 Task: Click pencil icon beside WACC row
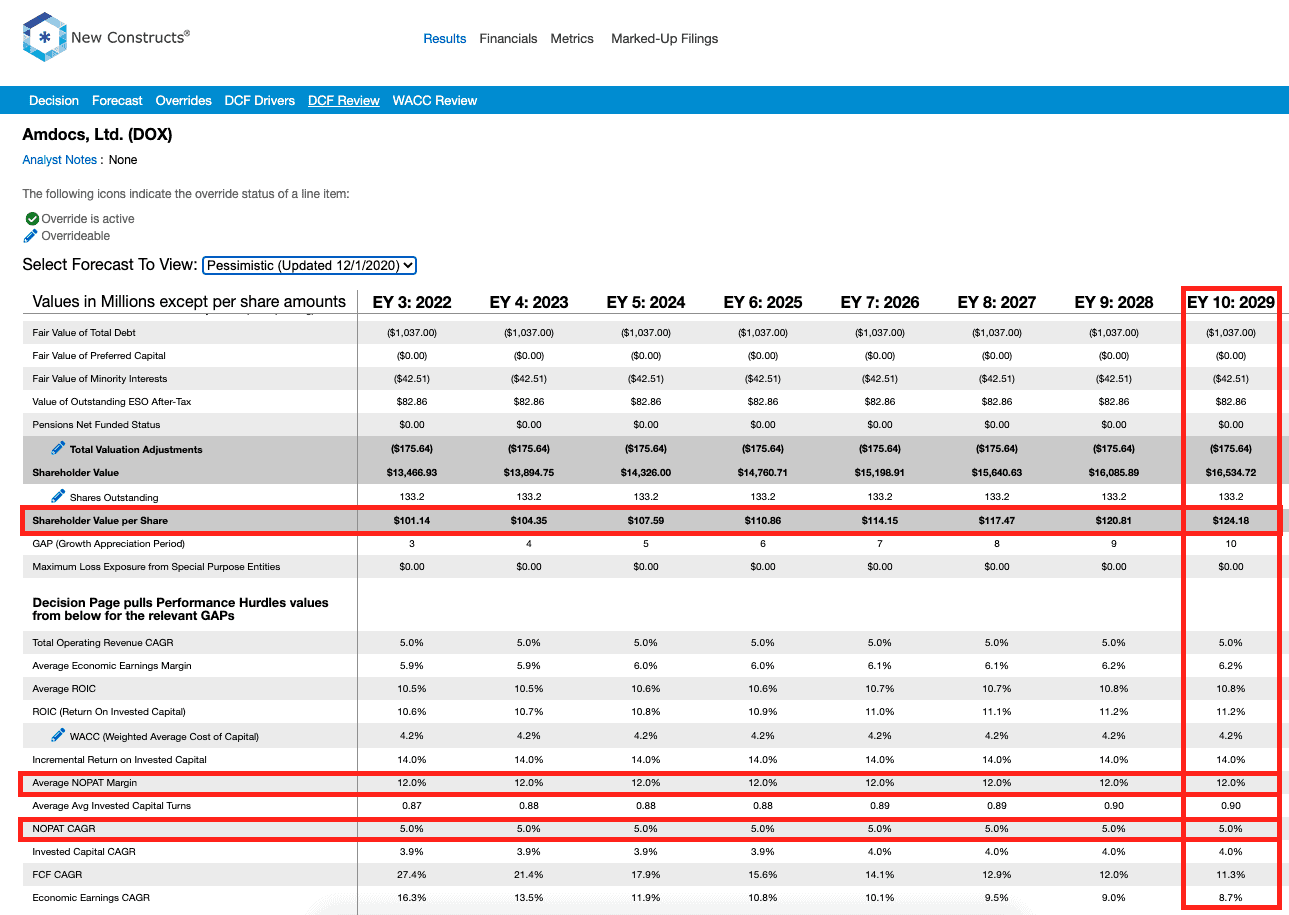tap(58, 736)
